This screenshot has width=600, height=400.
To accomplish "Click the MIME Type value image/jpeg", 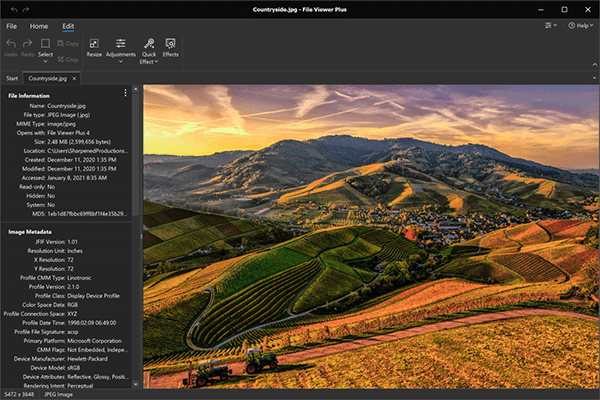I will click(61, 124).
